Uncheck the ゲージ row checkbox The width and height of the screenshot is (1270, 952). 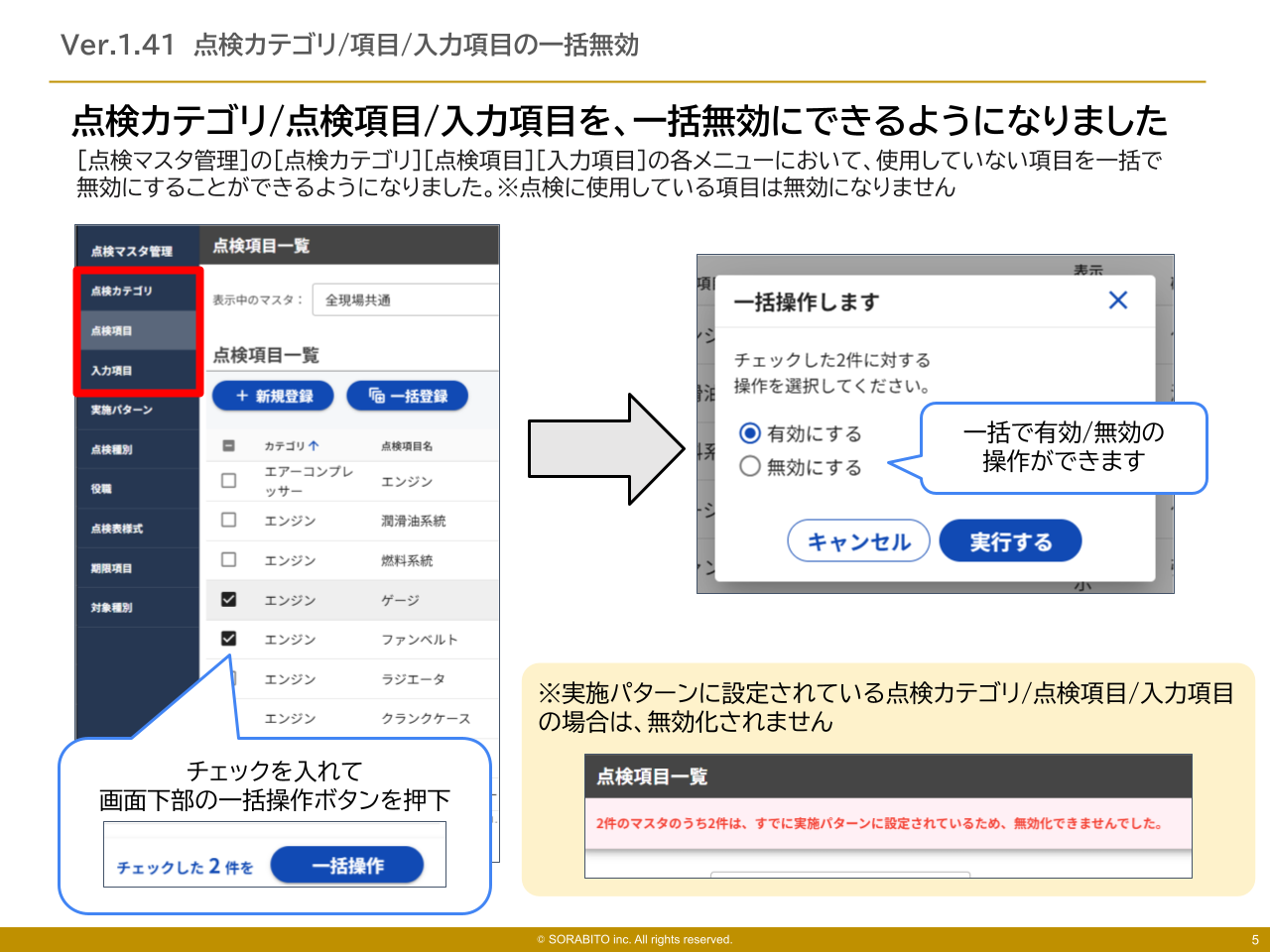228,599
